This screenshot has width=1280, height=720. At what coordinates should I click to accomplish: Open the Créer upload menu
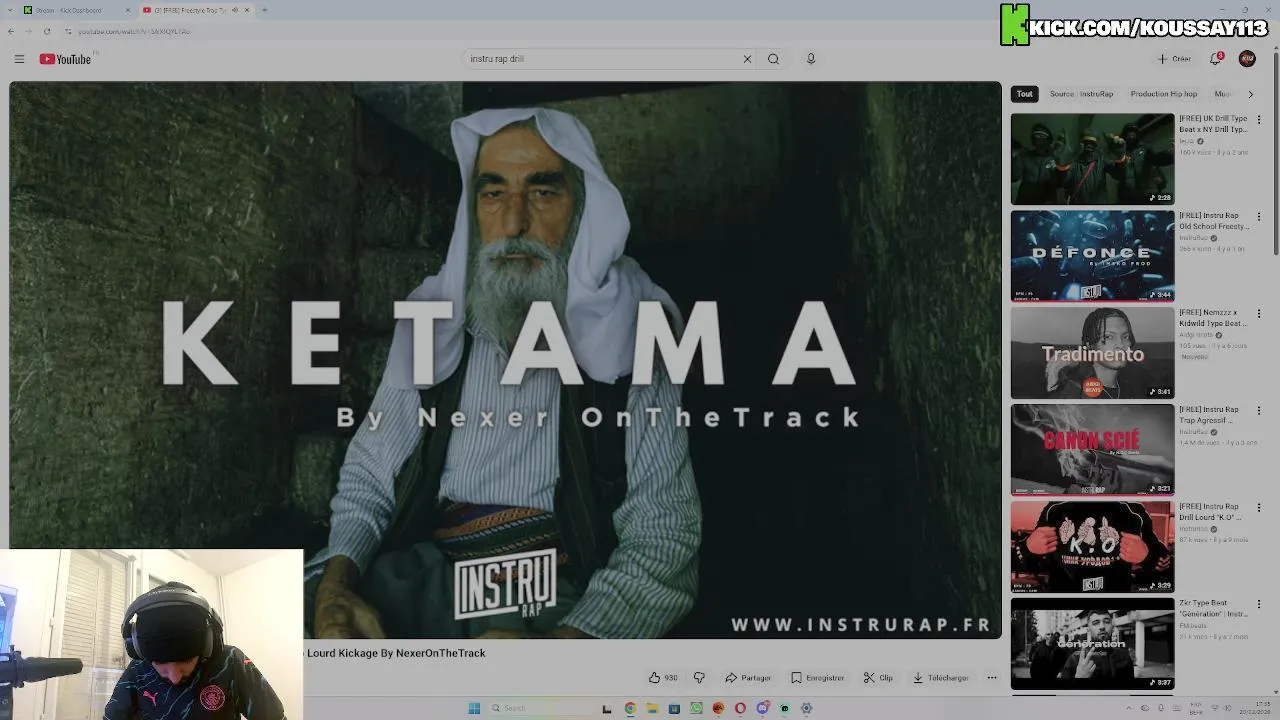1174,59
